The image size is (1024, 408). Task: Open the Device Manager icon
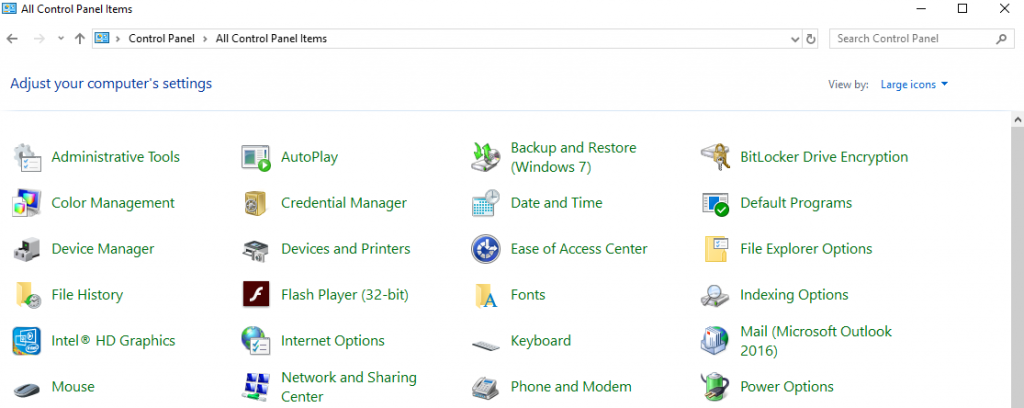[x=27, y=249]
